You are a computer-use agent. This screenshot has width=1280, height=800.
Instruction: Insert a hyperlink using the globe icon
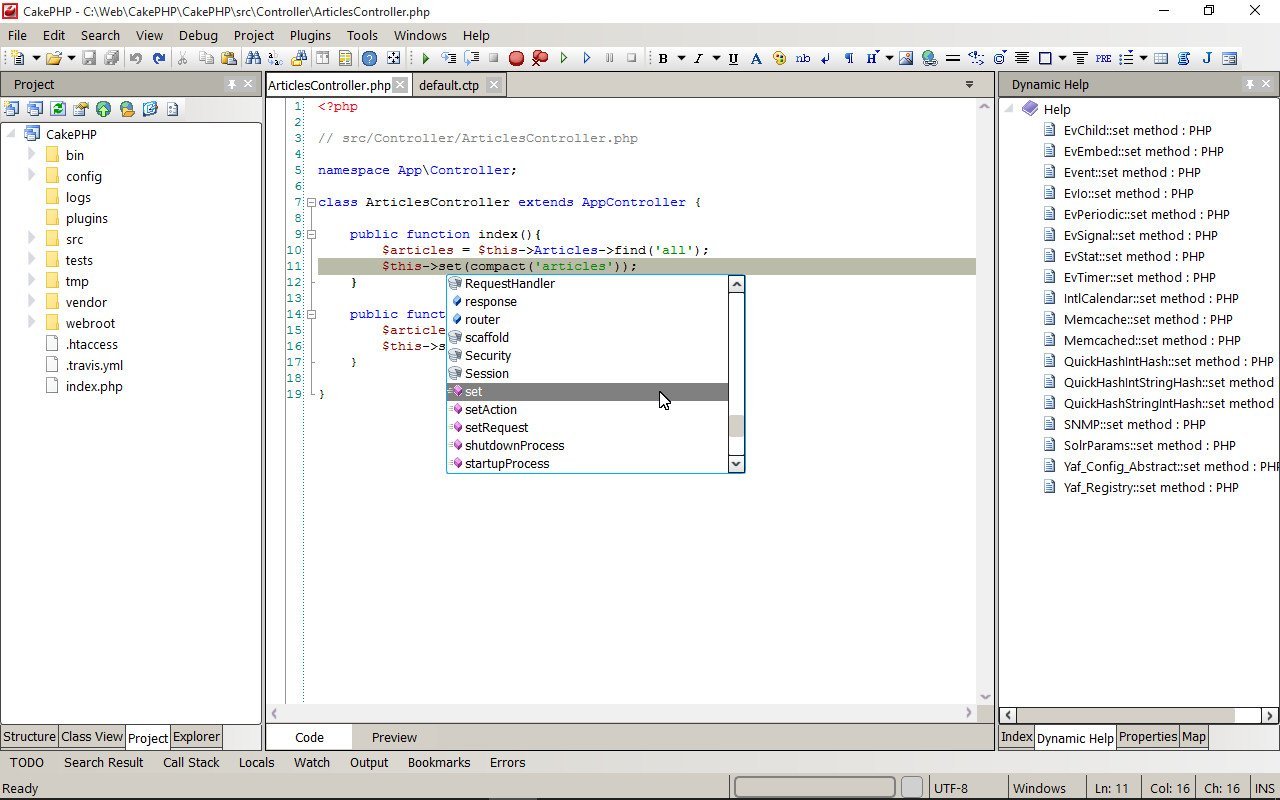(x=930, y=58)
